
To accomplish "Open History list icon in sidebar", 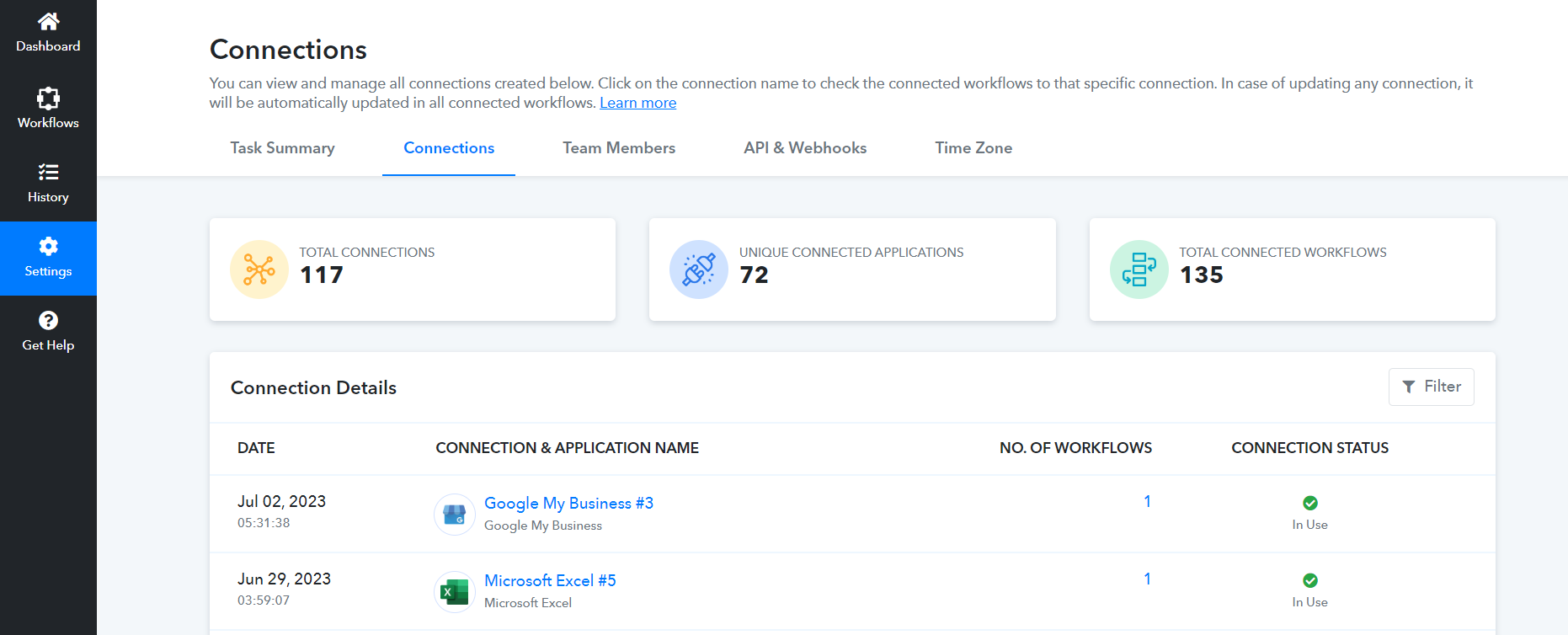I will coord(48,172).
